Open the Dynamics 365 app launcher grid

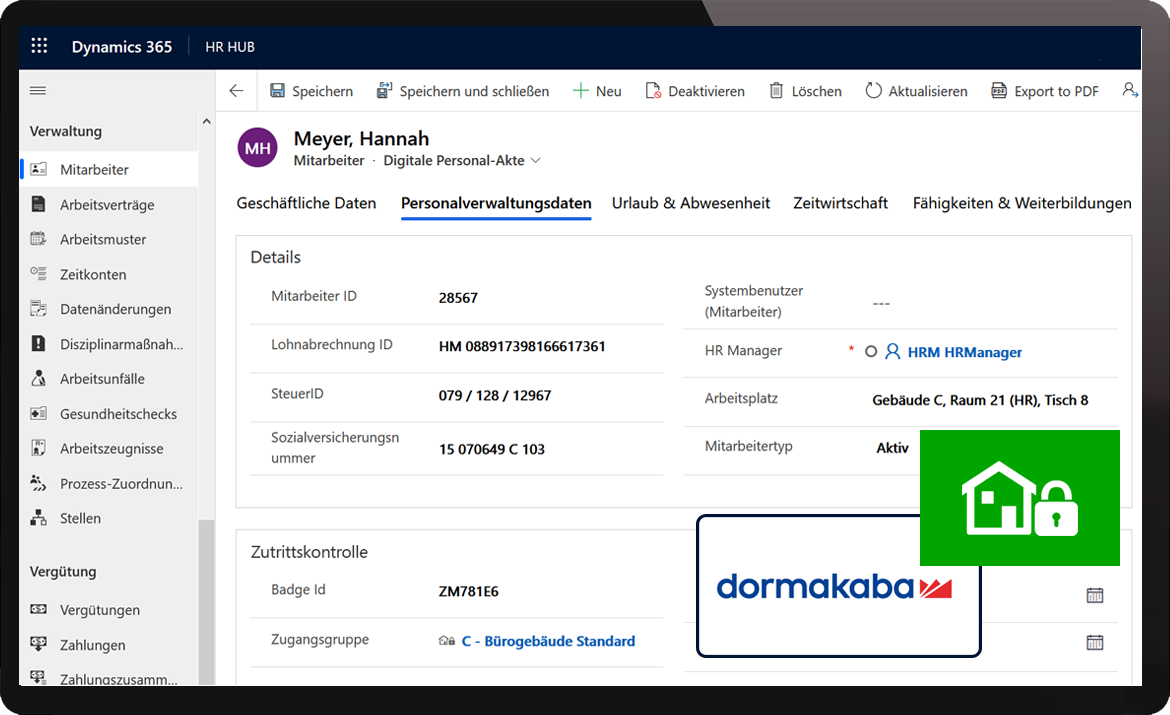pos(39,46)
